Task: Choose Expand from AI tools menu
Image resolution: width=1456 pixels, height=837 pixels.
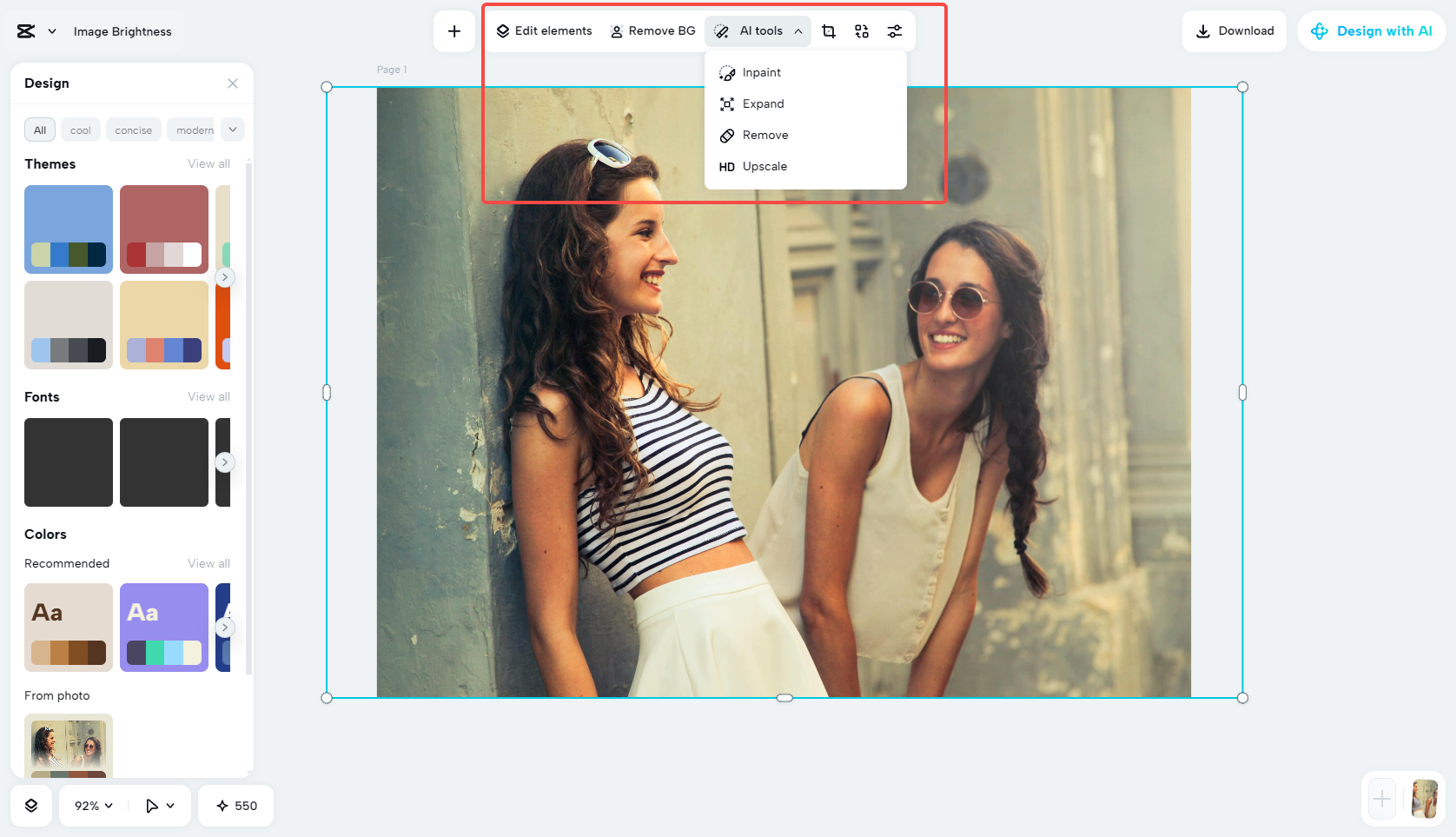Action: pos(805,104)
